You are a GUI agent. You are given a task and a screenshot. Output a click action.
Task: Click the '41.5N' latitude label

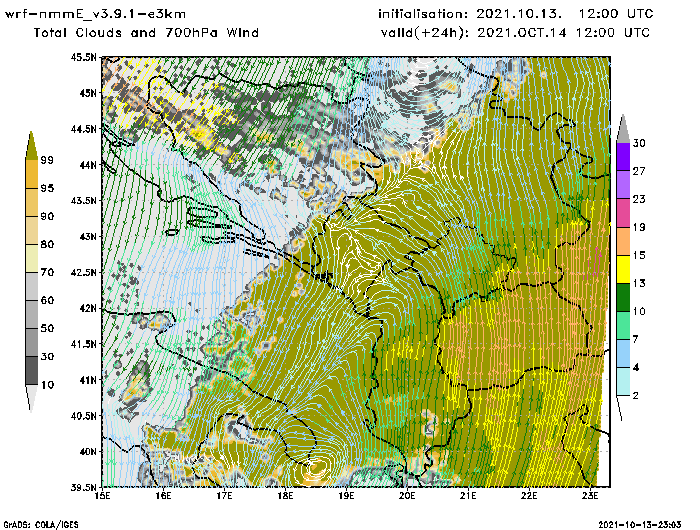click(83, 344)
